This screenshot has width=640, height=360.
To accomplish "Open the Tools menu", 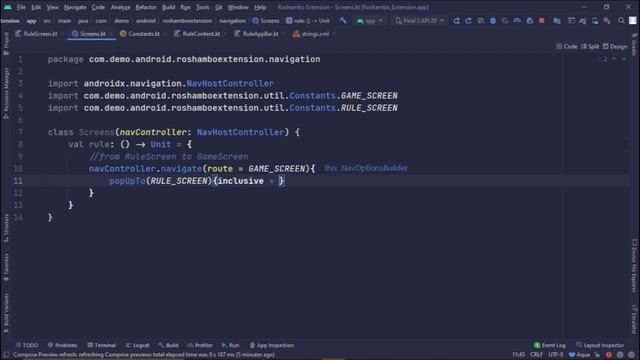I will (x=202, y=7).
